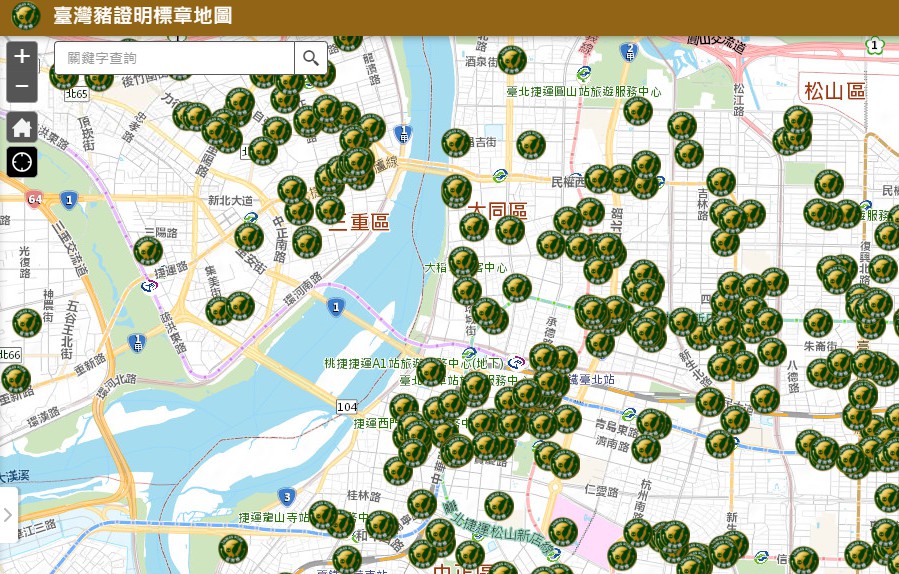Image resolution: width=899 pixels, height=574 pixels.
Task: Select pork marker right of 吉街 label
Action: [531, 145]
